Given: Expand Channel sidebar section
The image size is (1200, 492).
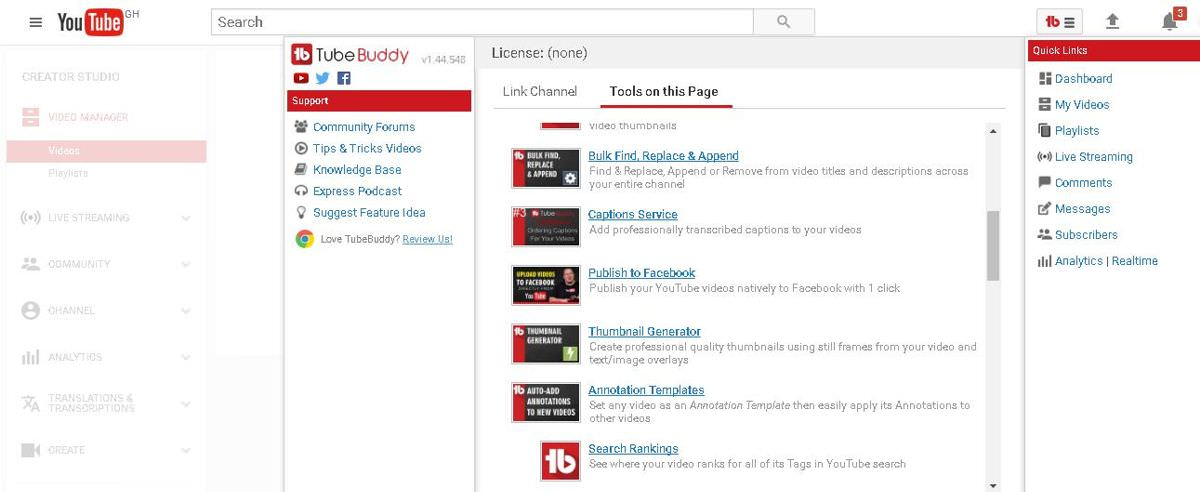Looking at the screenshot, I should click(186, 311).
